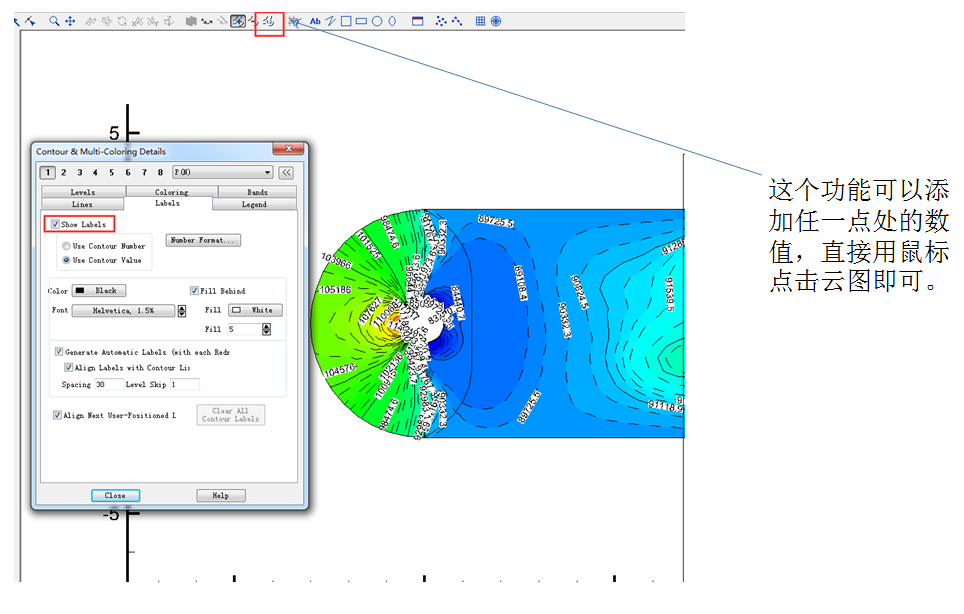Click the Spacing input field
Image resolution: width=964 pixels, height=614 pixels.
[x=107, y=385]
